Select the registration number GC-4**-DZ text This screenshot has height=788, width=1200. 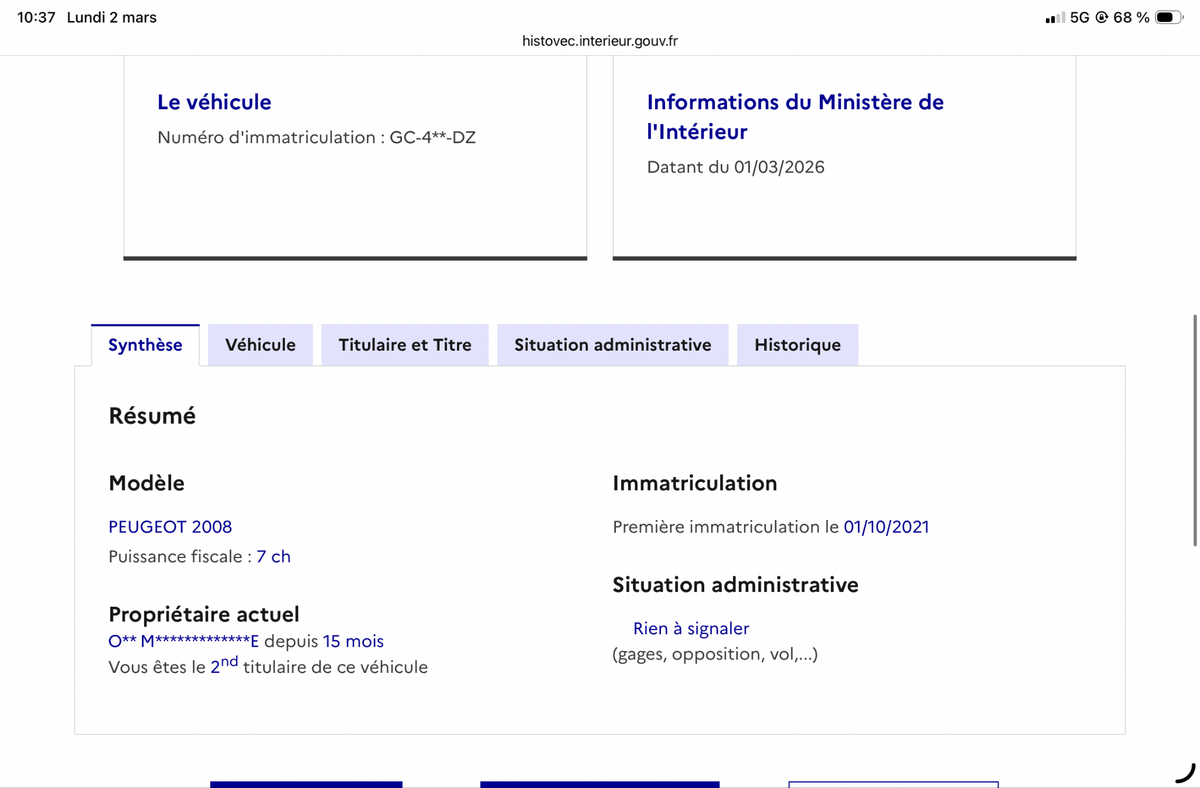pos(433,137)
